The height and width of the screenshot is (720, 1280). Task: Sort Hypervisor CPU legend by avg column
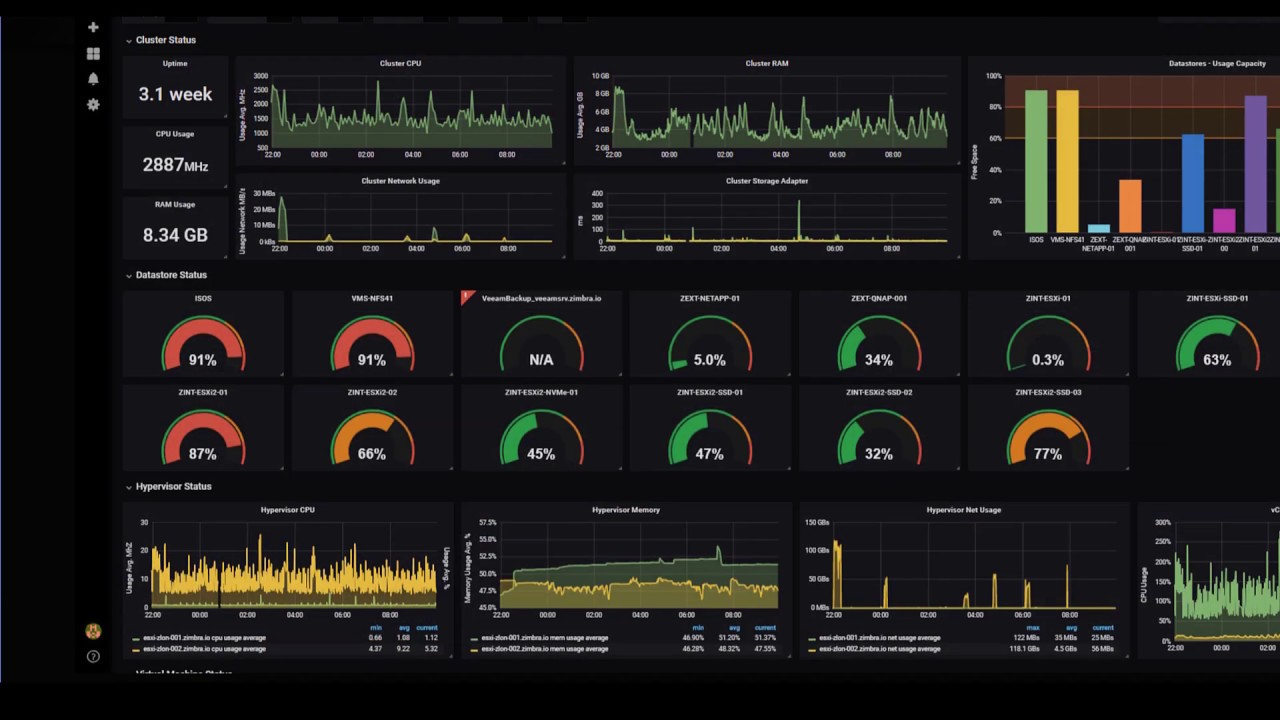(x=403, y=628)
